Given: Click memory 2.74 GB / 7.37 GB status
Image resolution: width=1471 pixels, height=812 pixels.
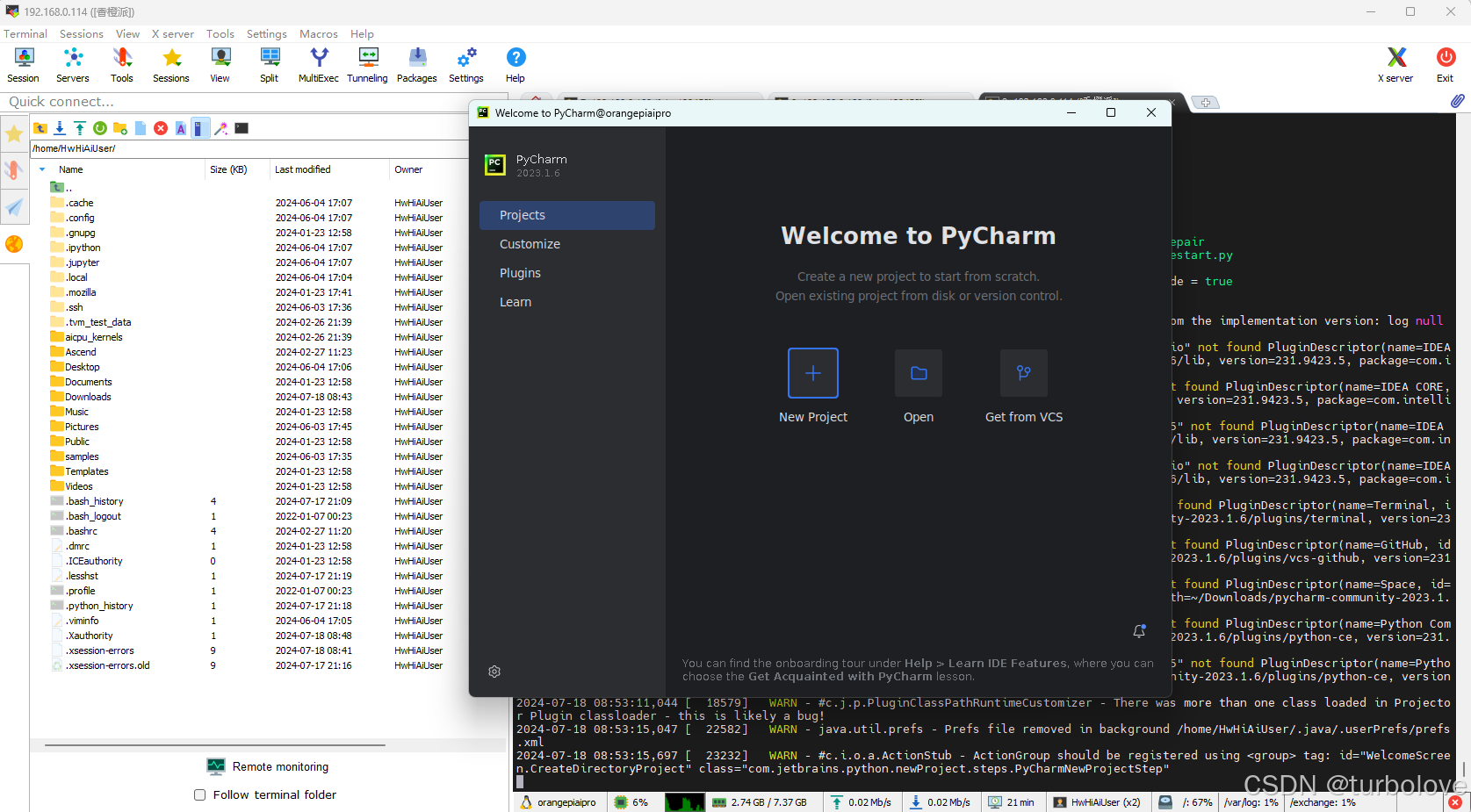Looking at the screenshot, I should 760,802.
